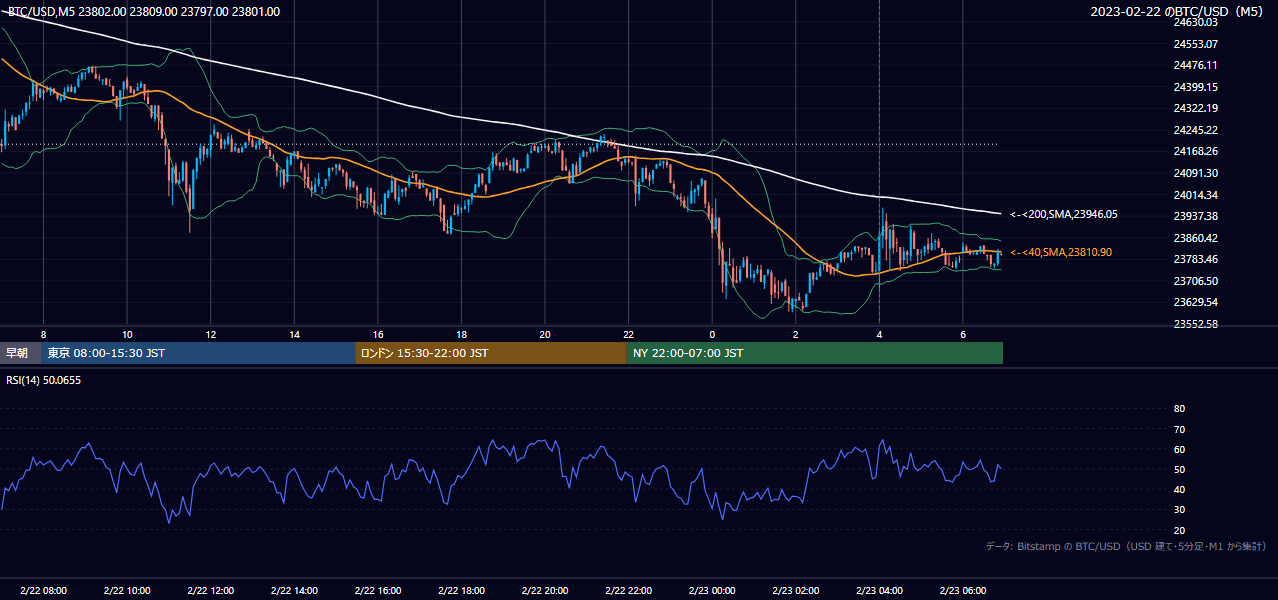Click the RSI scale value 60
The height and width of the screenshot is (600, 1278).
point(1179,449)
